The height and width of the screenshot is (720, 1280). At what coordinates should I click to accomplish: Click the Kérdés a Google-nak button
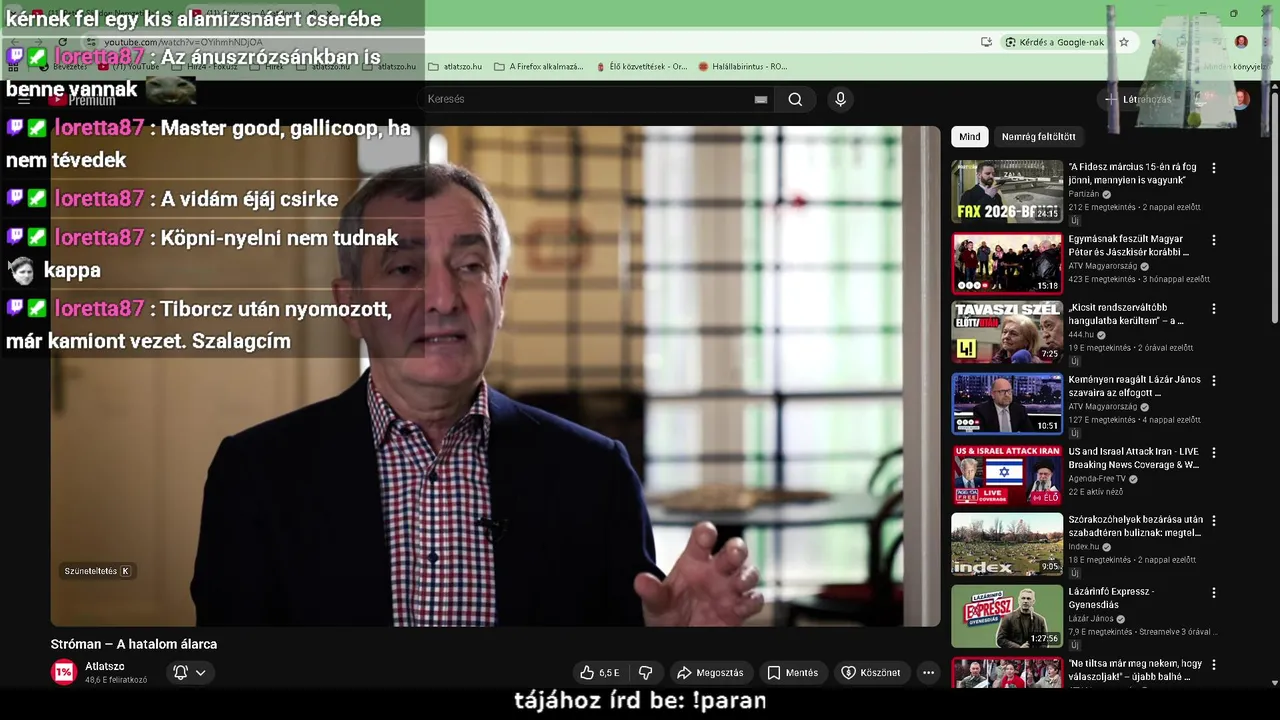tap(1056, 42)
